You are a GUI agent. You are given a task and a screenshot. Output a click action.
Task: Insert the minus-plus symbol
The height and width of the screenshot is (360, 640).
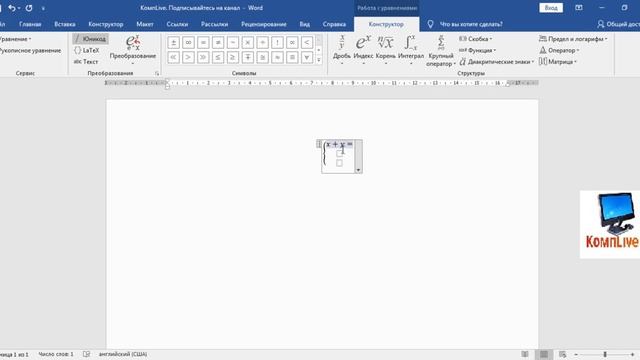pyautogui.click(x=248, y=57)
